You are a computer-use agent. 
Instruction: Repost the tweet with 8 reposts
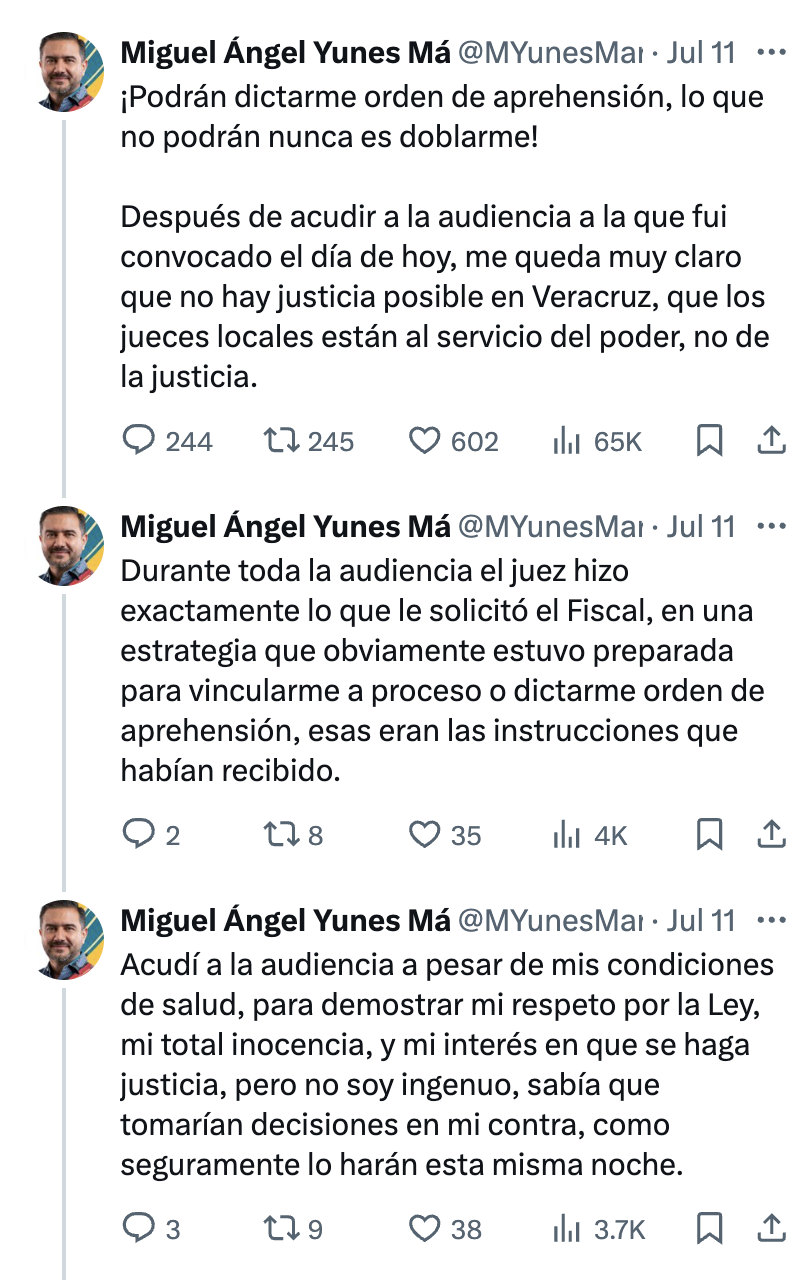coord(278,834)
